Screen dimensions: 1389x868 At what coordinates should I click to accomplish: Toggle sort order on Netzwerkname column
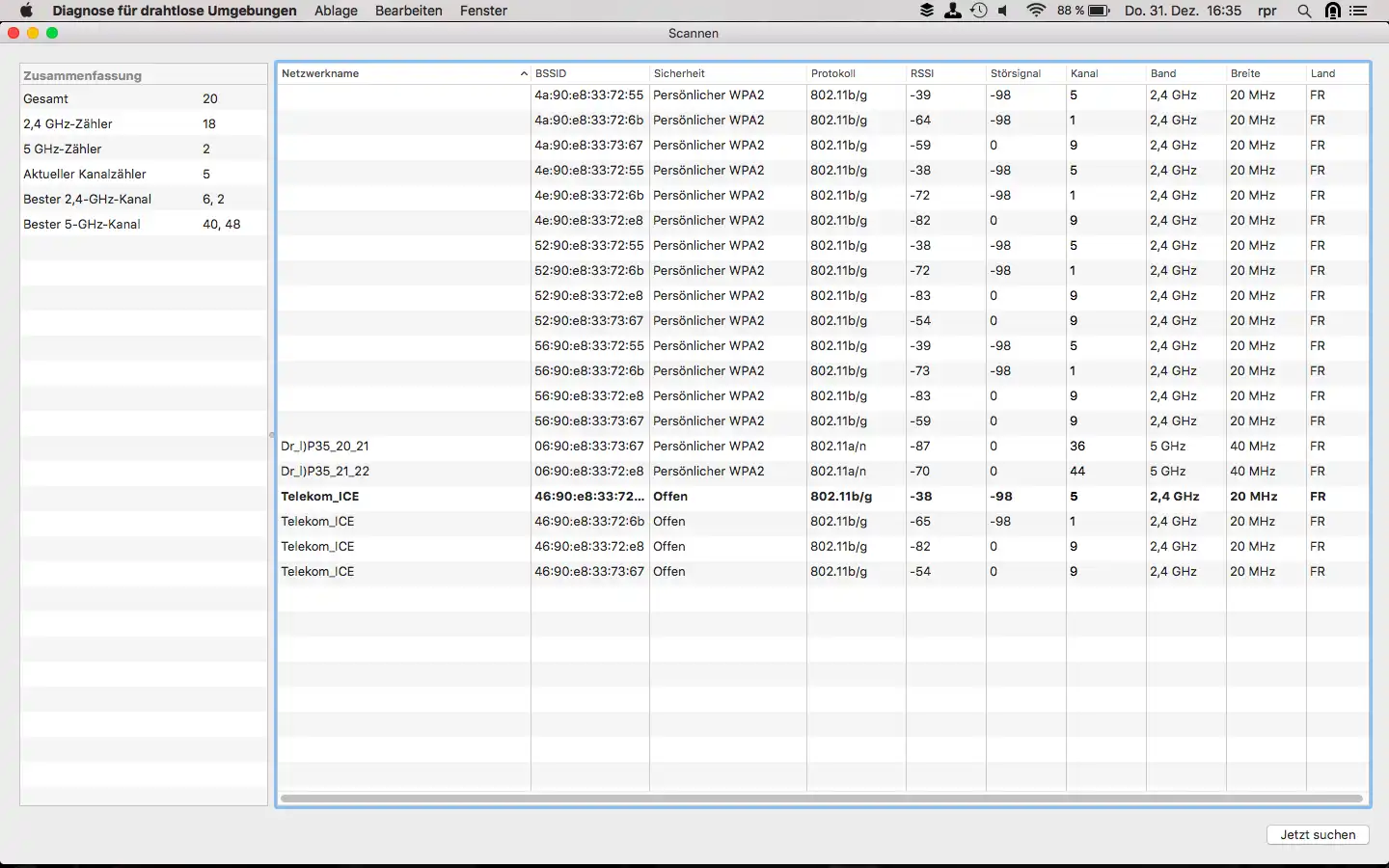pos(403,73)
